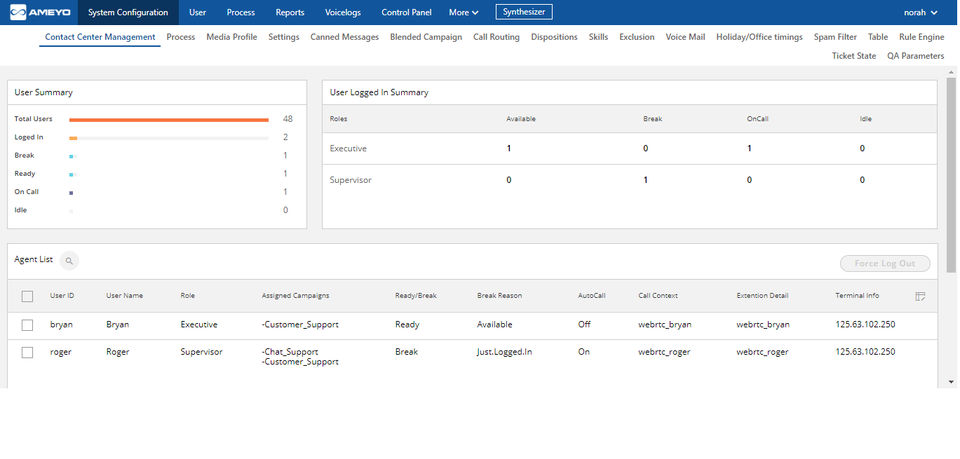Go to the QA Parameters tab
The height and width of the screenshot is (459, 960).
tap(915, 56)
